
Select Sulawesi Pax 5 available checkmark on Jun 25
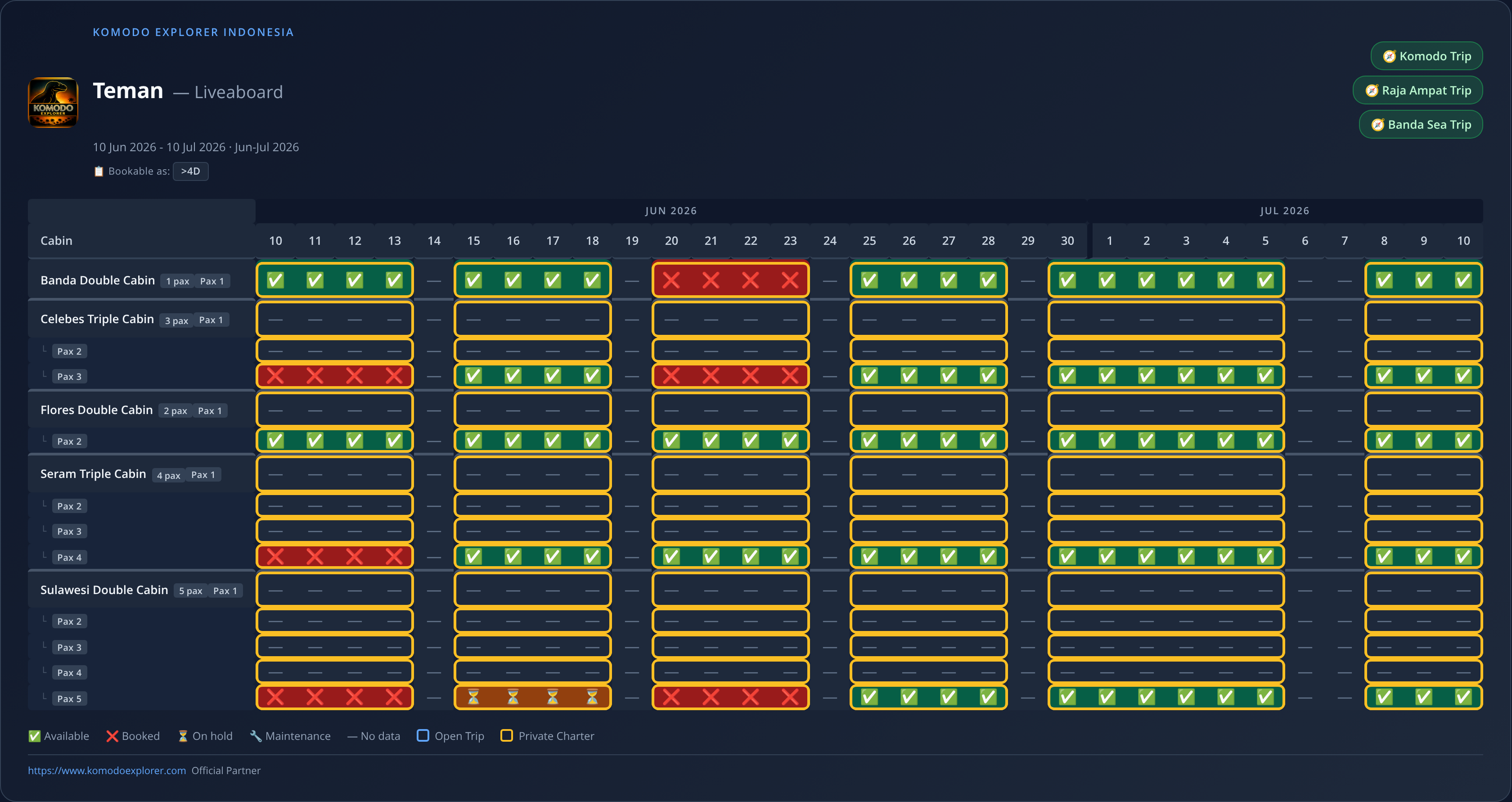click(869, 698)
